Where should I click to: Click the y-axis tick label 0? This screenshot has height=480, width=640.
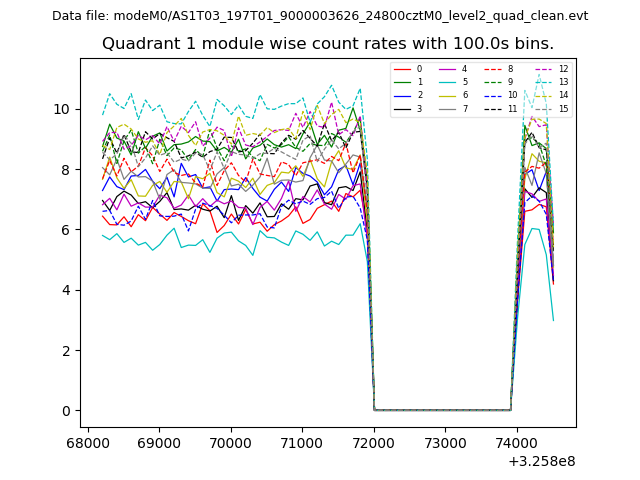[65, 411]
